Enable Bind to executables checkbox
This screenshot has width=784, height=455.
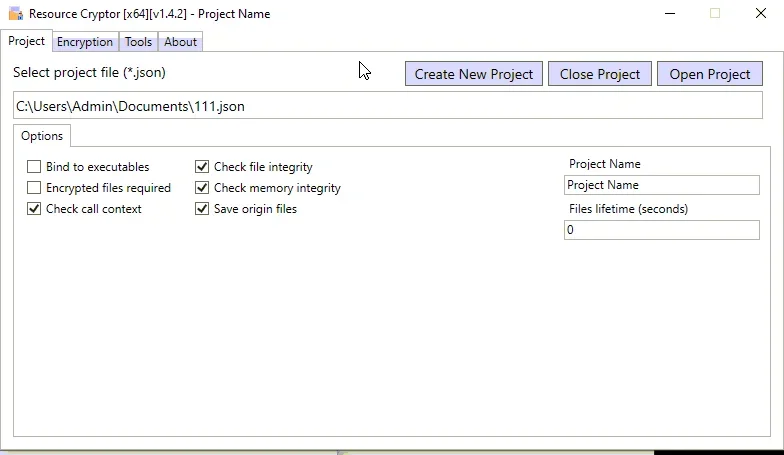pyautogui.click(x=34, y=166)
